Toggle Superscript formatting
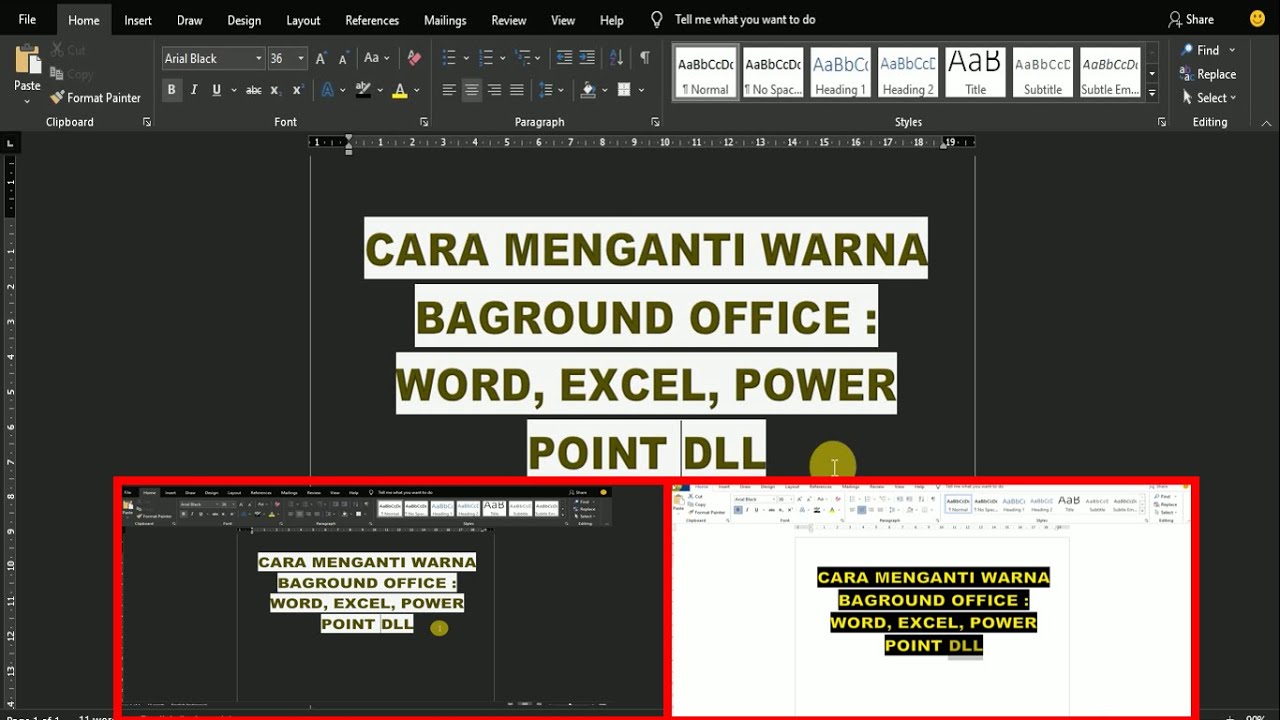Screen dimensions: 1280x720 (298, 90)
